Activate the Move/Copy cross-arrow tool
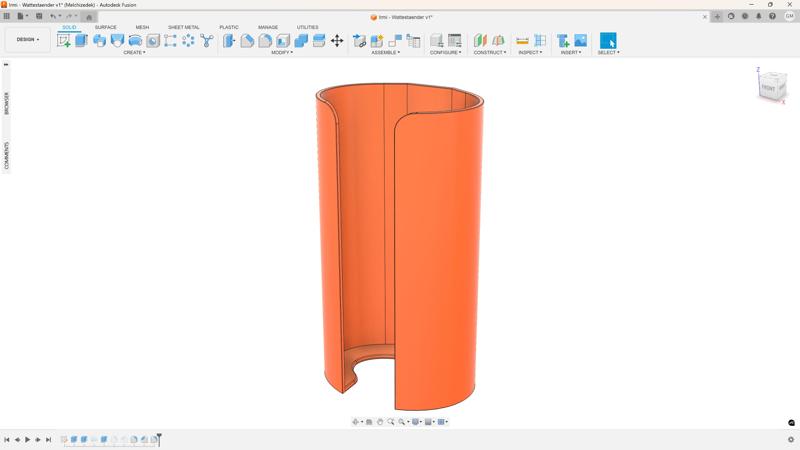Viewport: 800px width, 450px height. coord(337,41)
